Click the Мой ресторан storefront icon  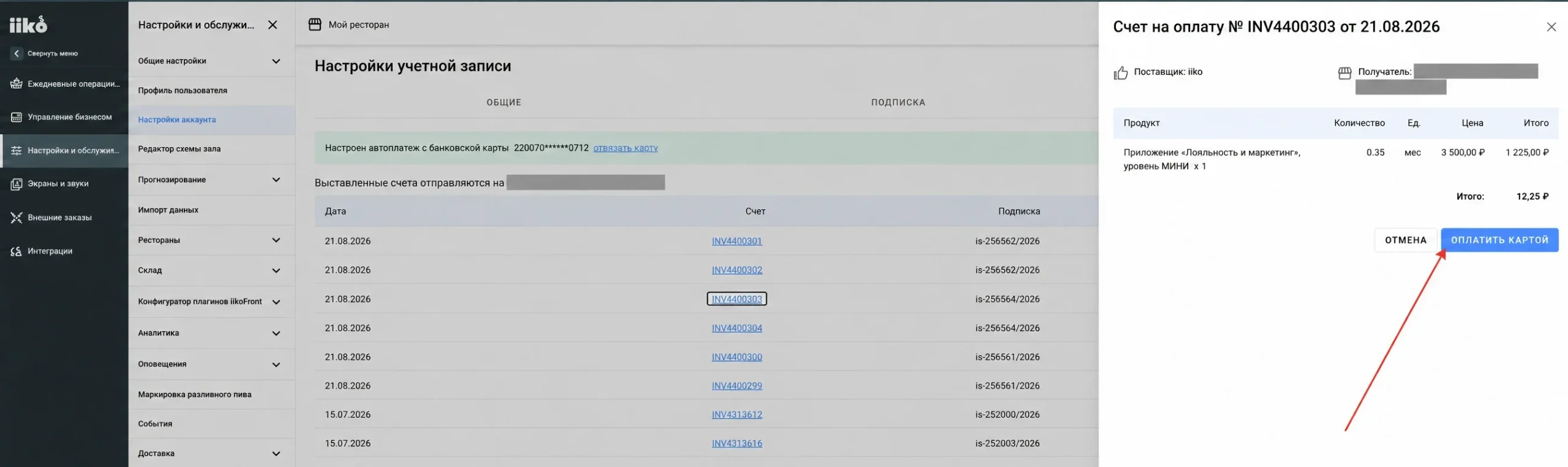pos(315,25)
